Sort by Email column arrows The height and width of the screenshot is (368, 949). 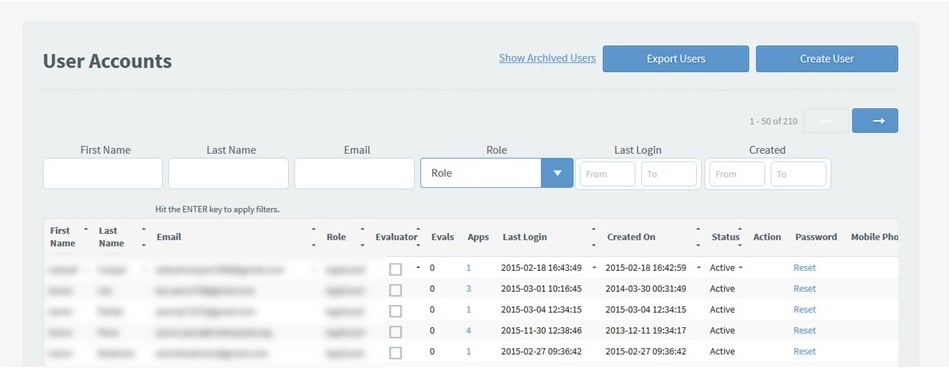[314, 237]
